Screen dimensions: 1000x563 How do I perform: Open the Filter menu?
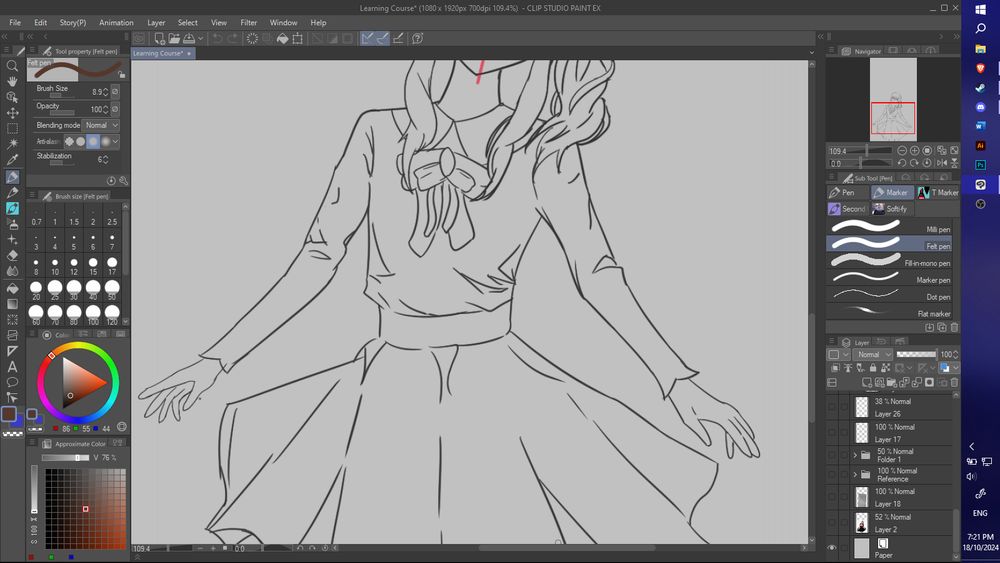[248, 22]
